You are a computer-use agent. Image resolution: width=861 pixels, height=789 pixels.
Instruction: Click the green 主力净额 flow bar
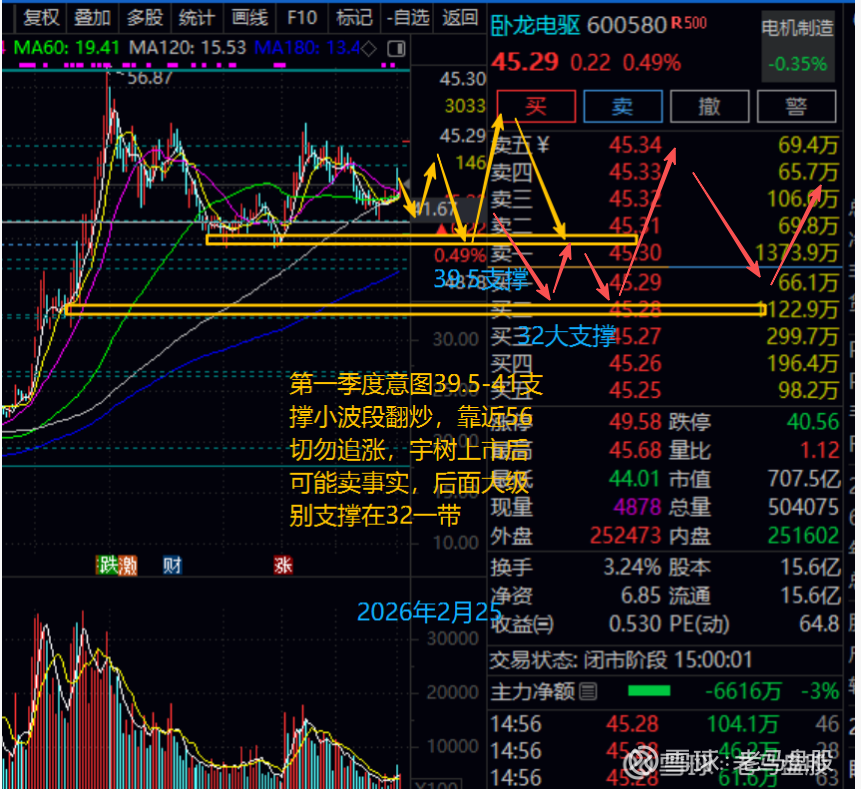[x=648, y=691]
